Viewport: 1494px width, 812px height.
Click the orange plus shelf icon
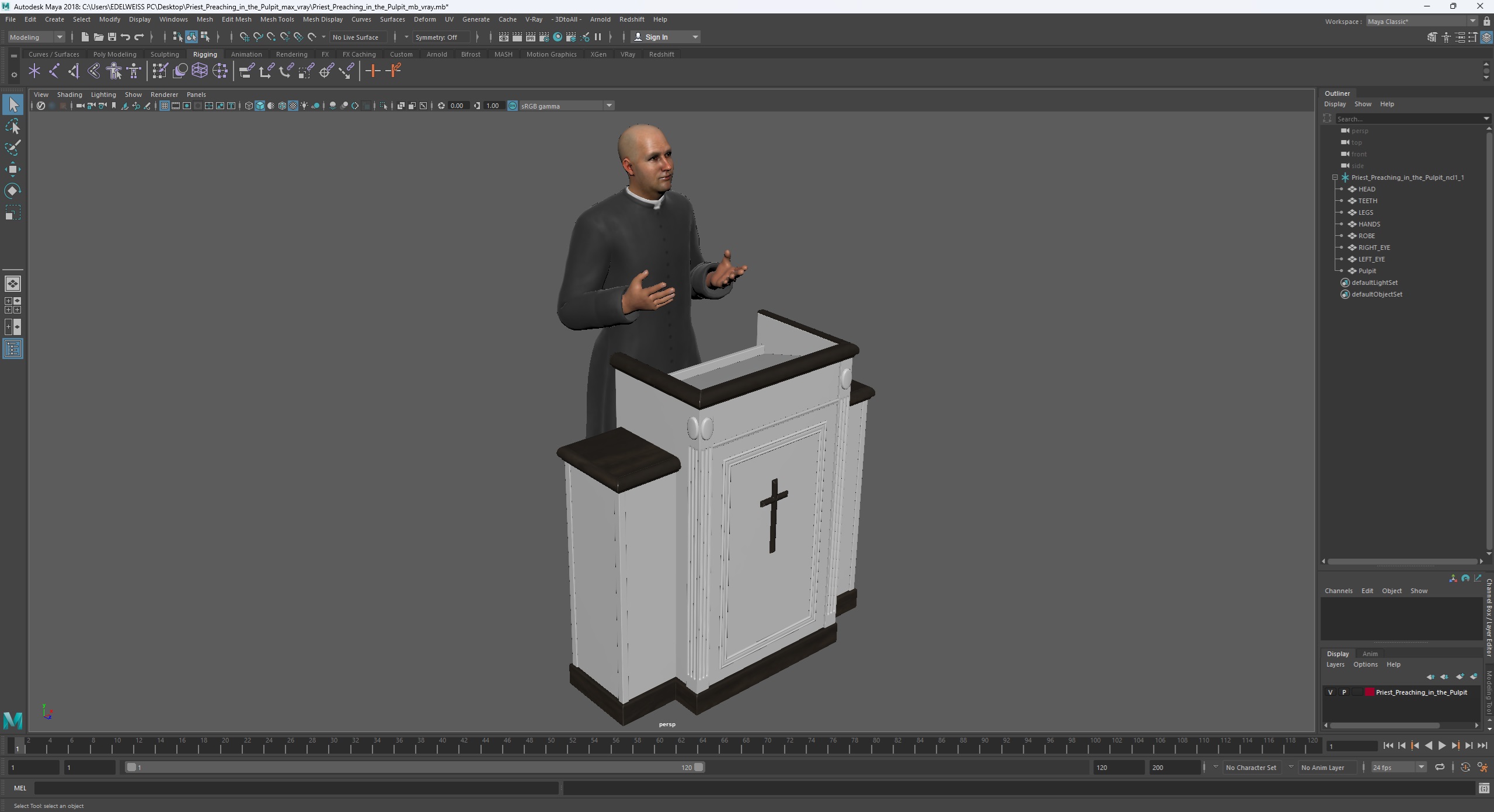coord(372,71)
